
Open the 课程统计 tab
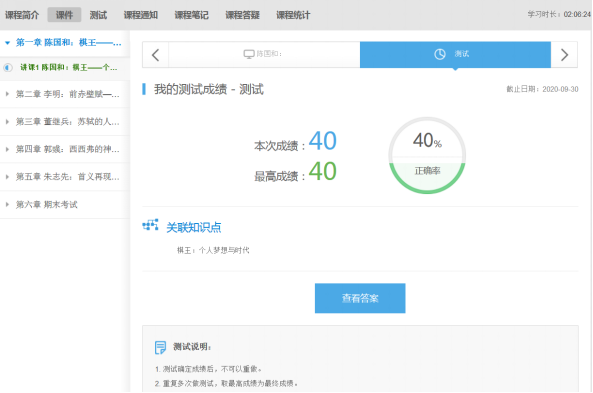point(293,15)
